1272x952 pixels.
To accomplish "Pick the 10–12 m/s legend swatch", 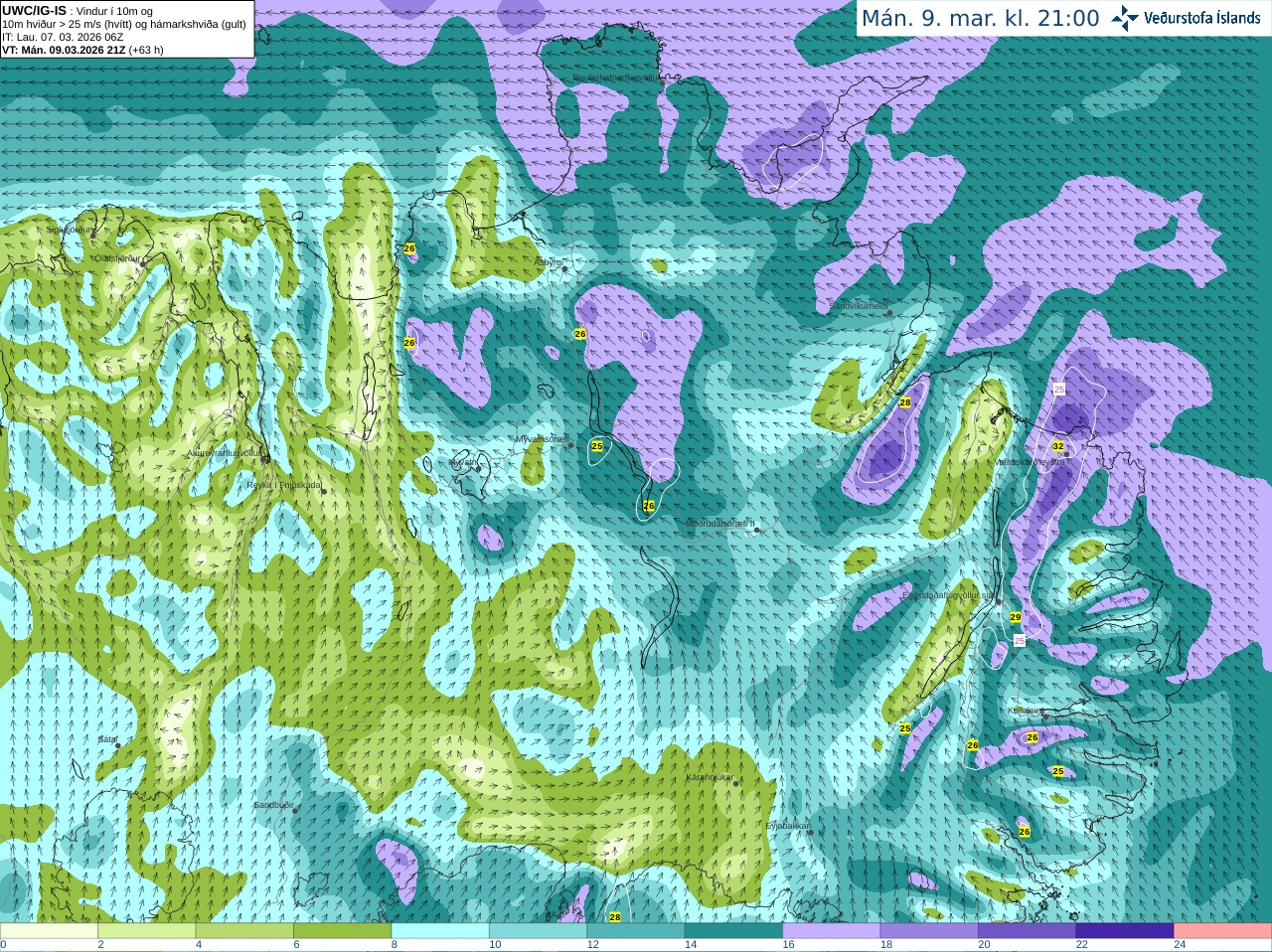I will [538, 931].
